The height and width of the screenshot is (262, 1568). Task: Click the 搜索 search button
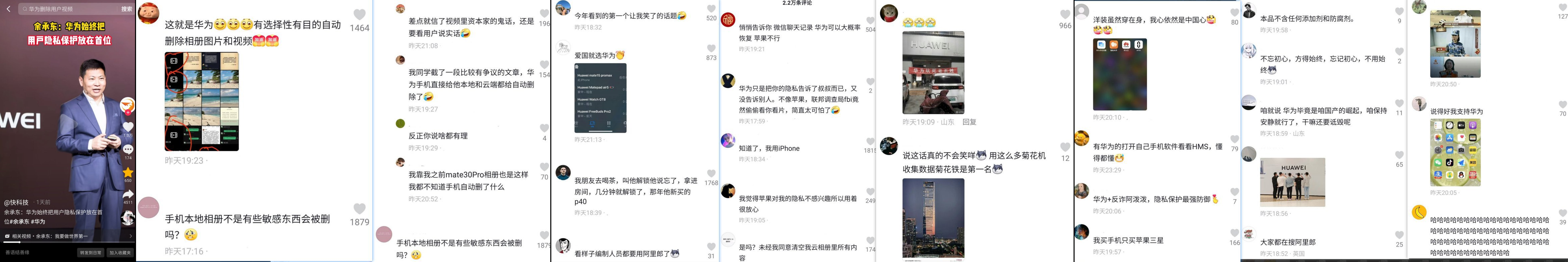(127, 9)
